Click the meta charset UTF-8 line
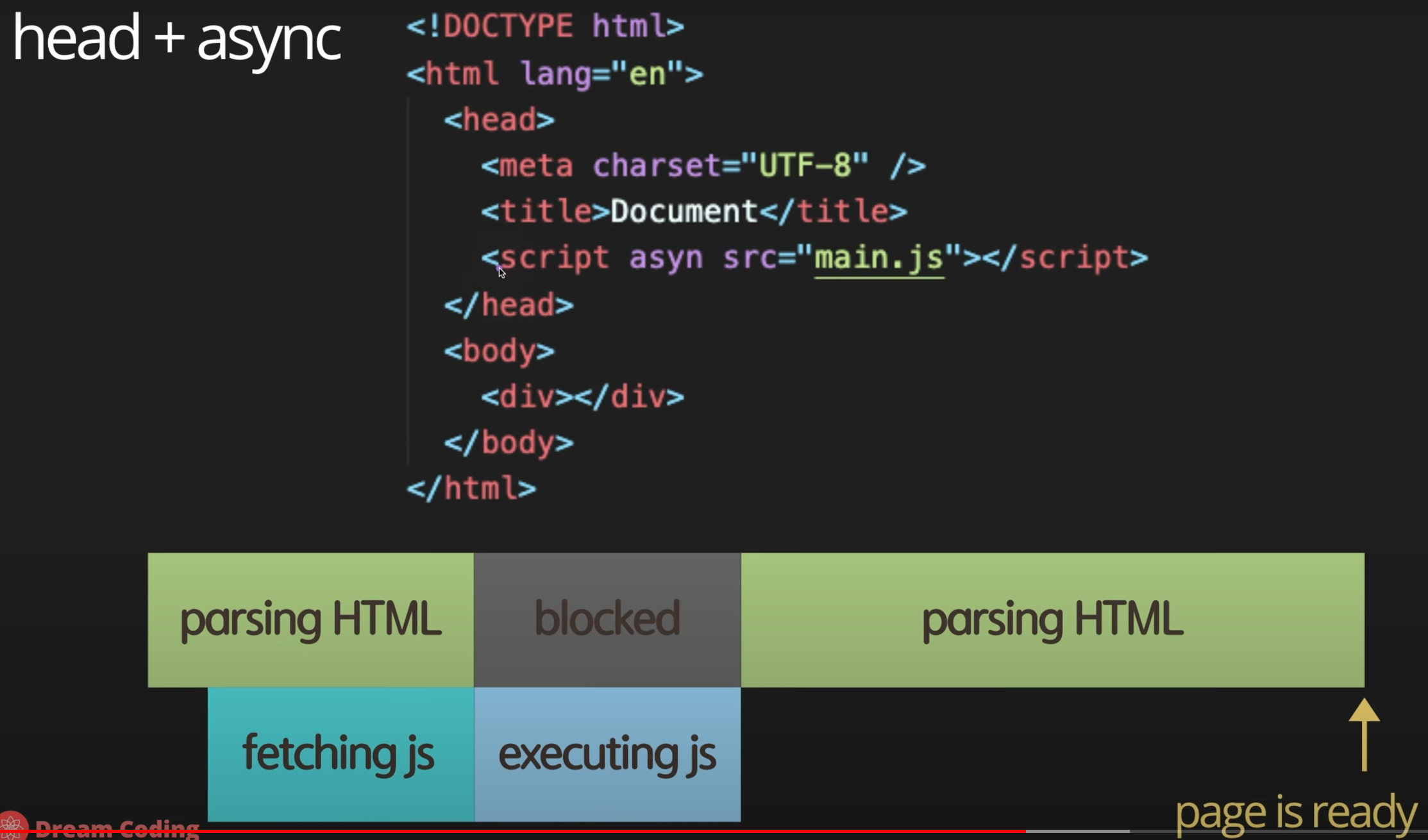This screenshot has width=1428, height=840. tap(703, 166)
